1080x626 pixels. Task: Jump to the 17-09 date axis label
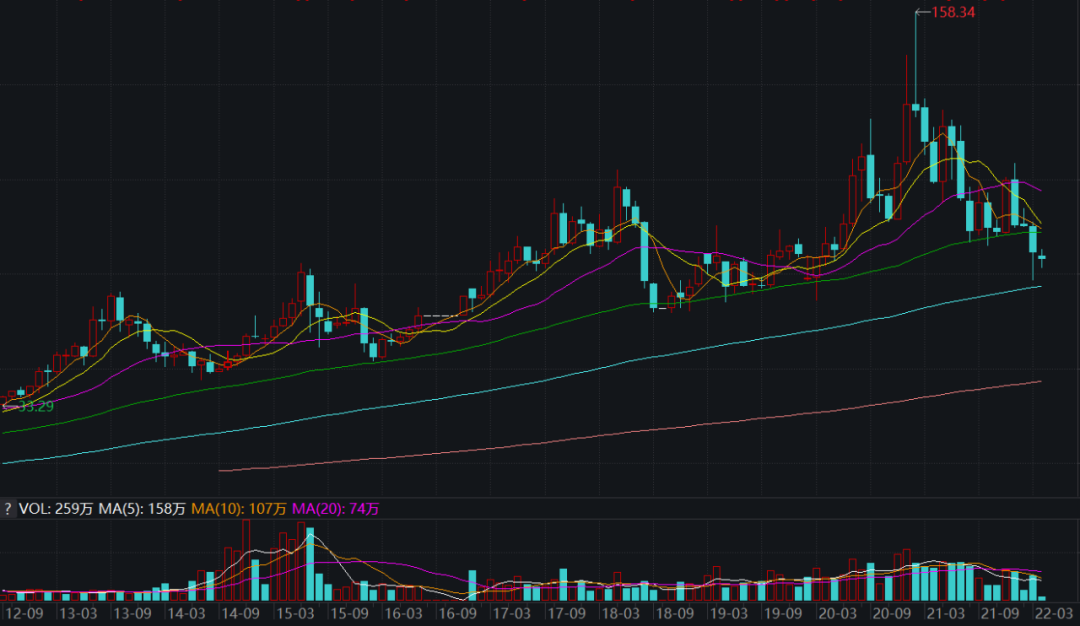[x=566, y=613]
